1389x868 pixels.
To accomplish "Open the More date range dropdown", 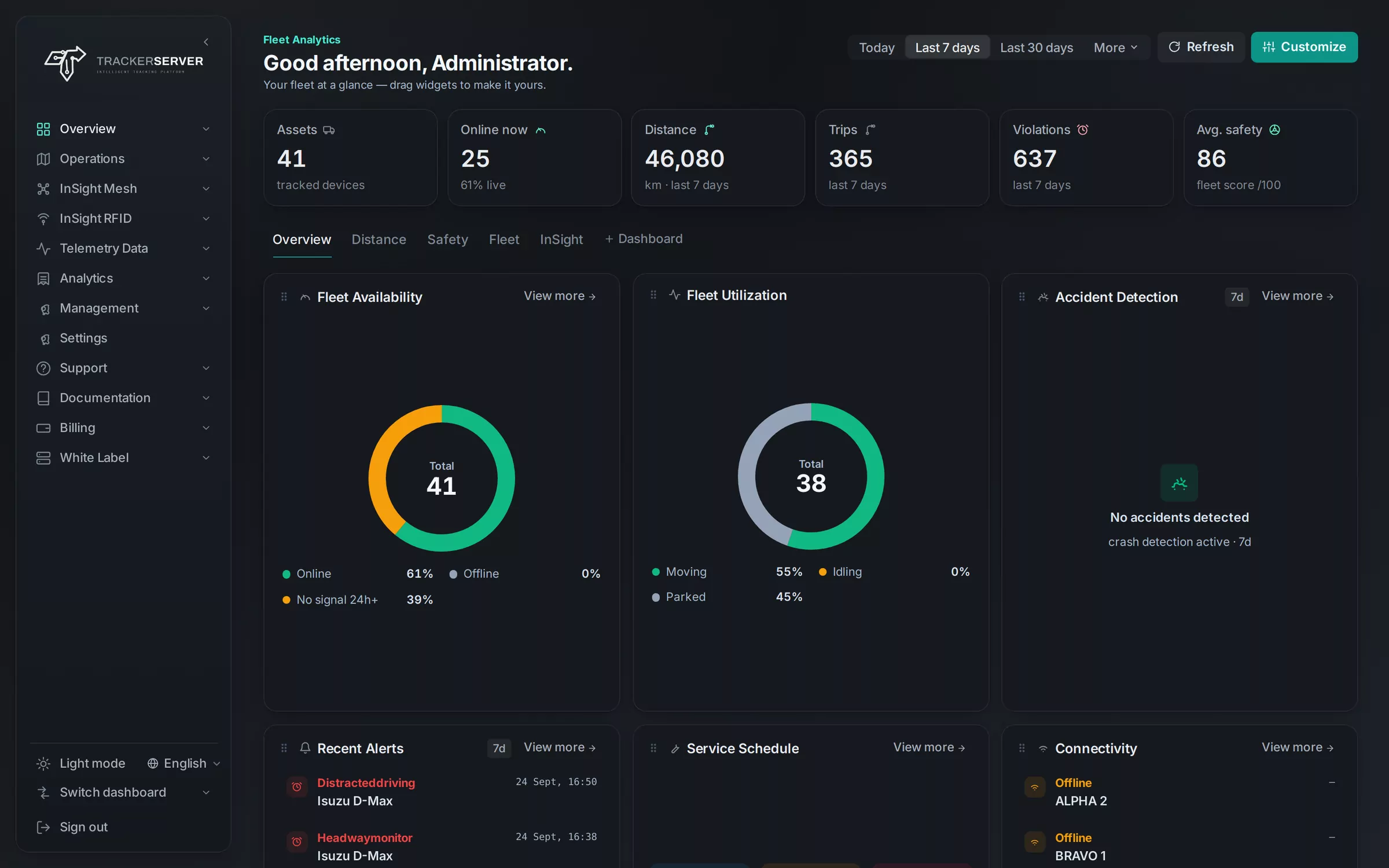I will (x=1115, y=47).
